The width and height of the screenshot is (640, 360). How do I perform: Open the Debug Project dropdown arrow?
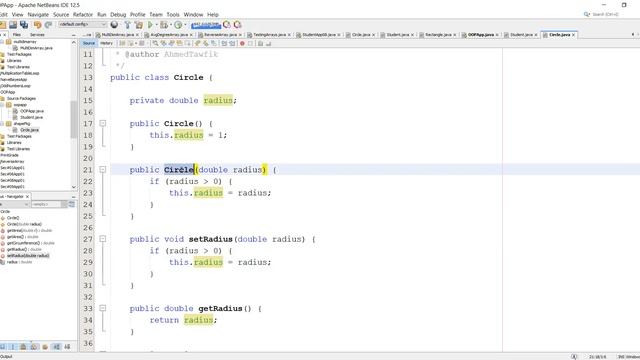[x=170, y=25]
